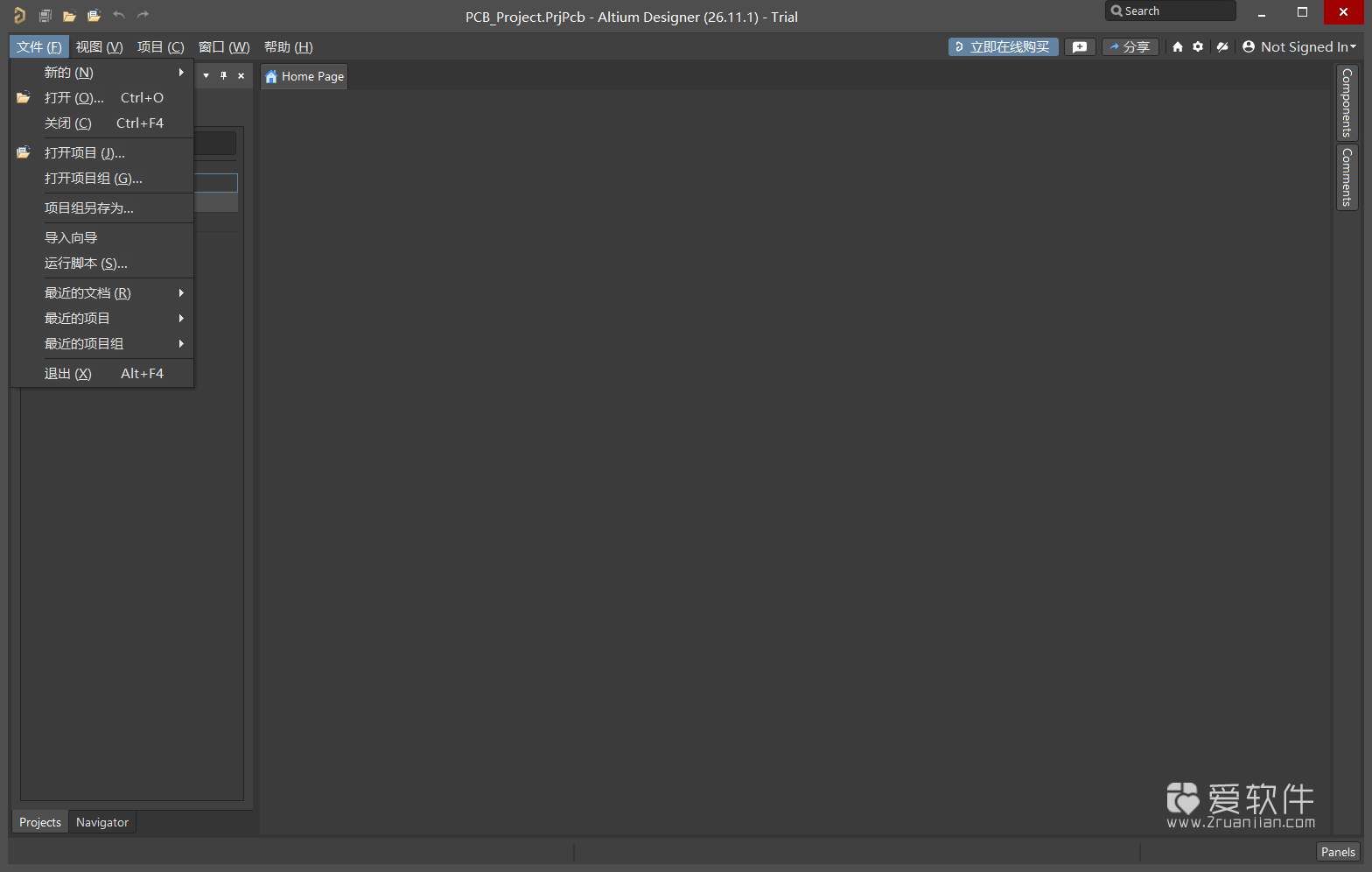The image size is (1372, 872).
Task: Choose 项目组另存为... menu entry
Action: [x=101, y=208]
